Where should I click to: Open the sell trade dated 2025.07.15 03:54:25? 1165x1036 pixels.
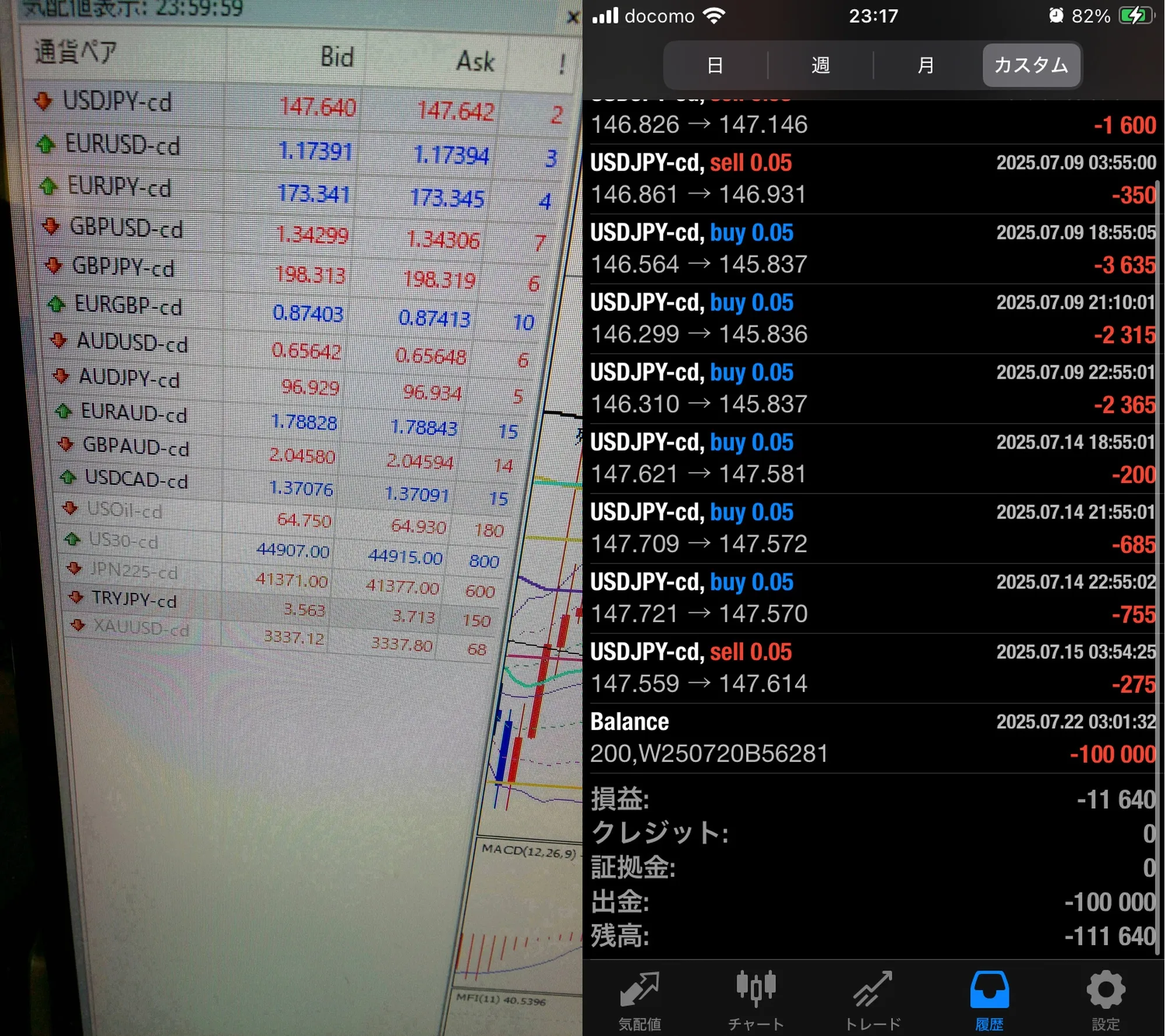pyautogui.click(x=873, y=668)
